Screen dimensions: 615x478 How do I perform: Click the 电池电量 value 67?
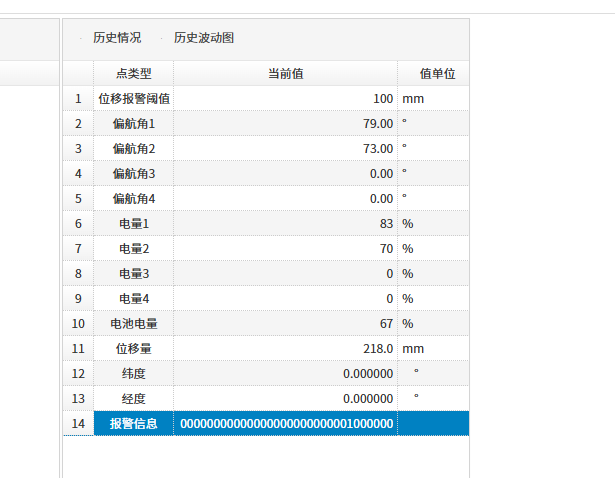coord(385,324)
